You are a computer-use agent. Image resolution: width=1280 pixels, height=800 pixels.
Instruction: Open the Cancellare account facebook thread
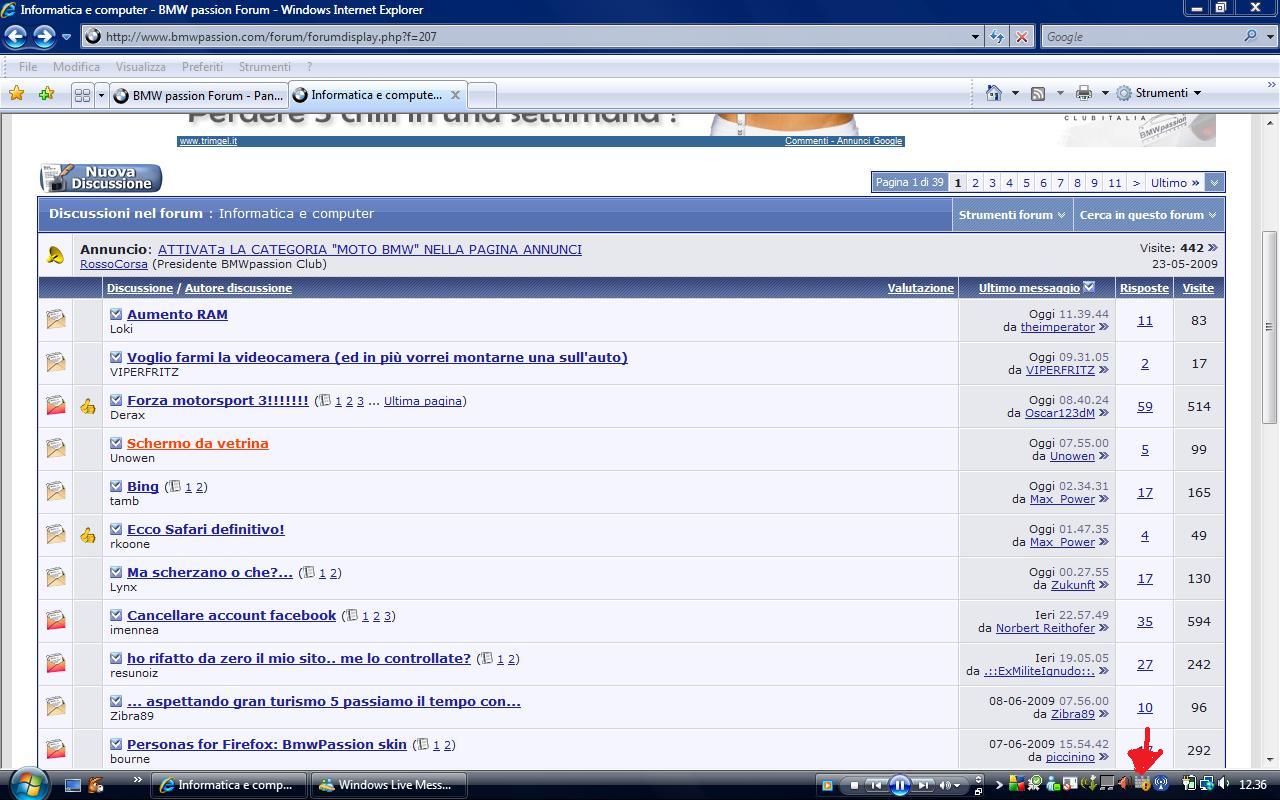point(231,615)
